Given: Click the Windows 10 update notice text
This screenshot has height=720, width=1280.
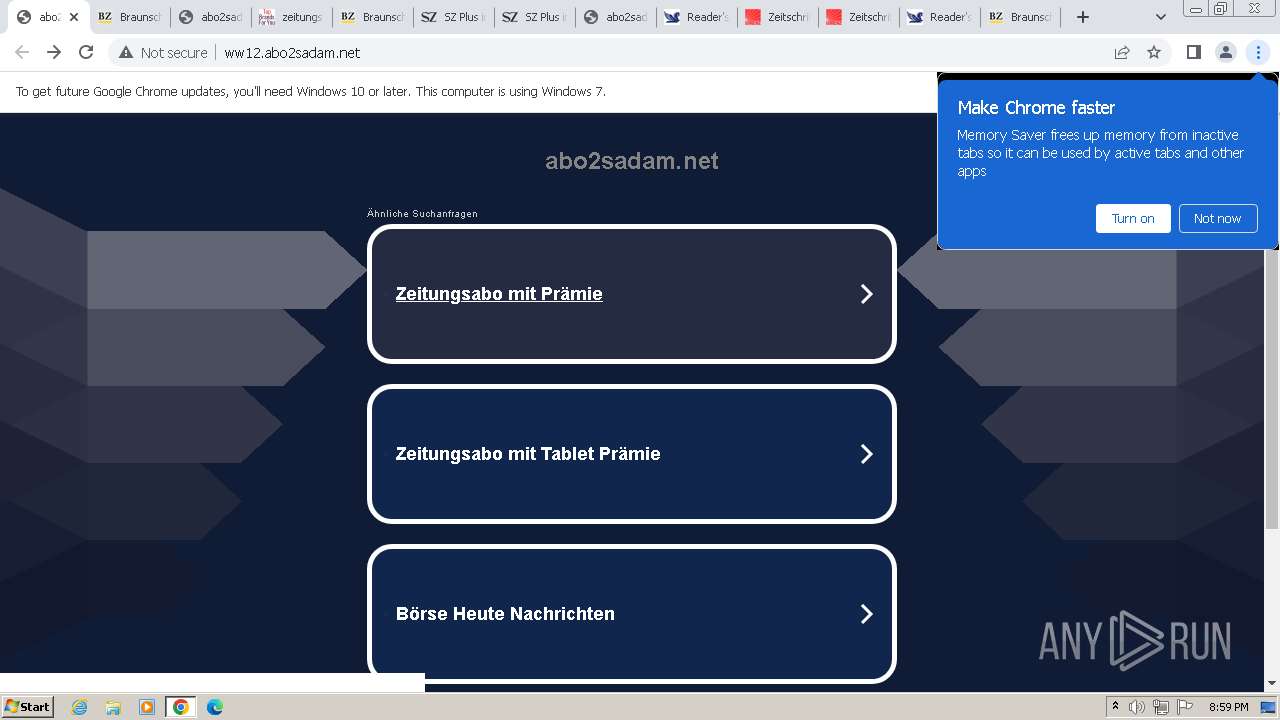Looking at the screenshot, I should point(311,91).
